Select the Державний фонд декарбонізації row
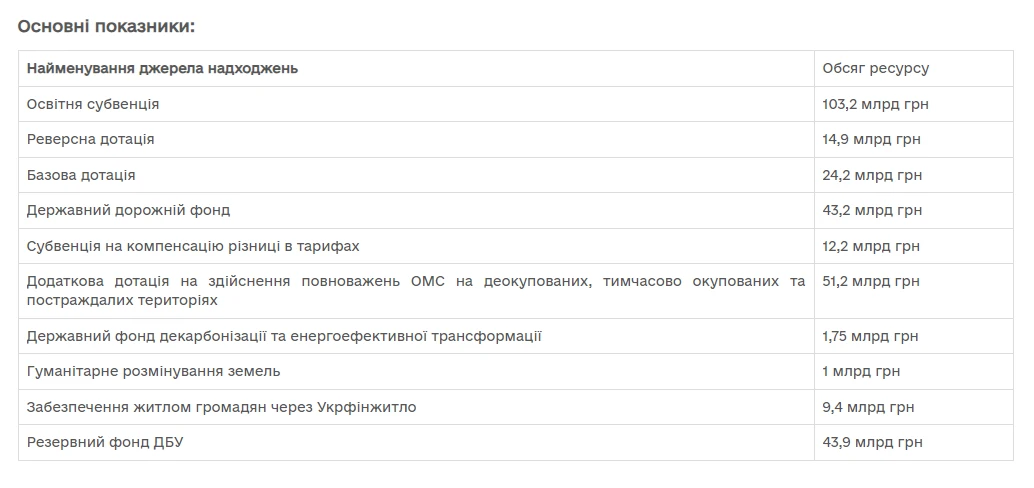The height and width of the screenshot is (488, 1034). (516, 336)
